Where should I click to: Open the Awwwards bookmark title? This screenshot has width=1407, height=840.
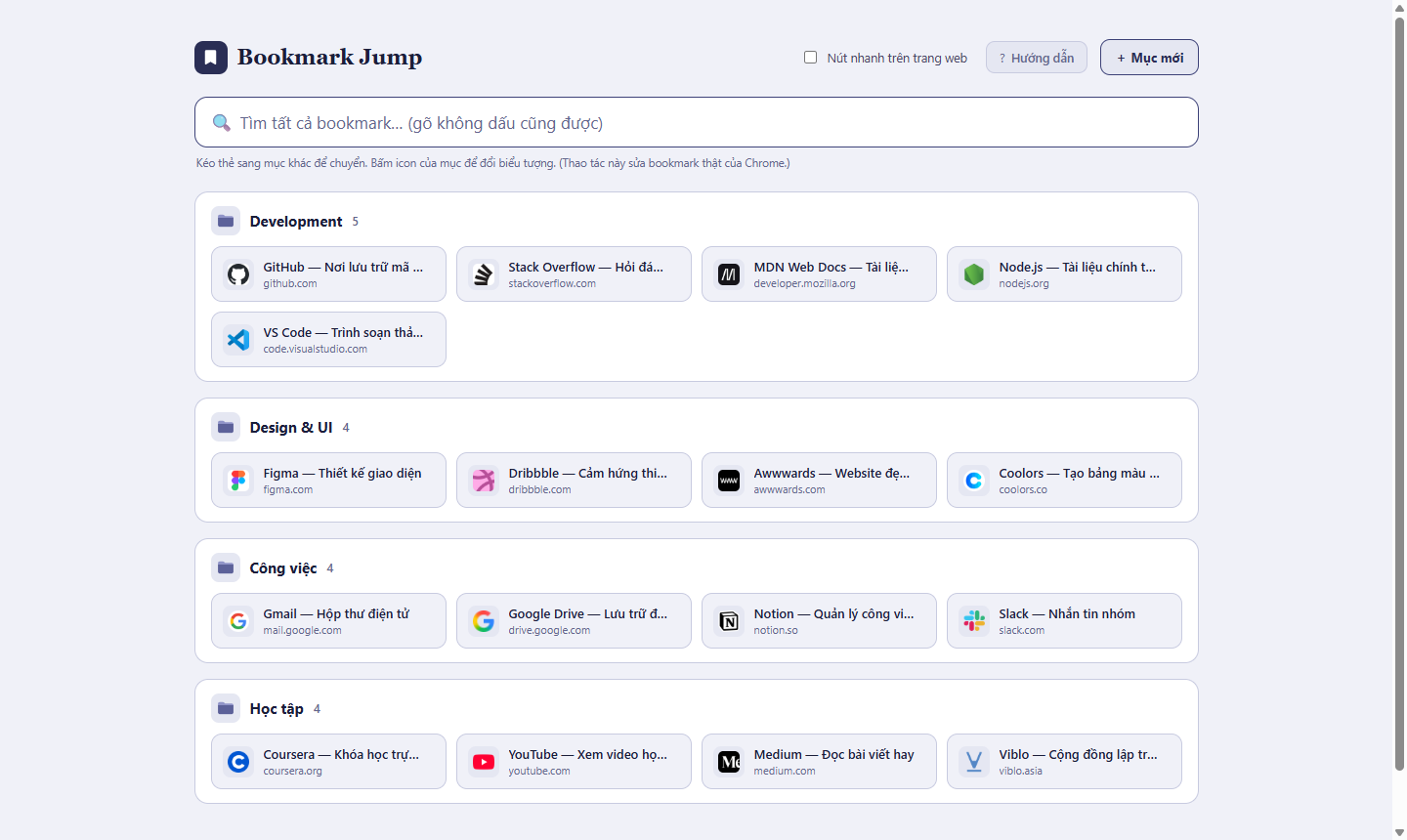click(x=831, y=473)
